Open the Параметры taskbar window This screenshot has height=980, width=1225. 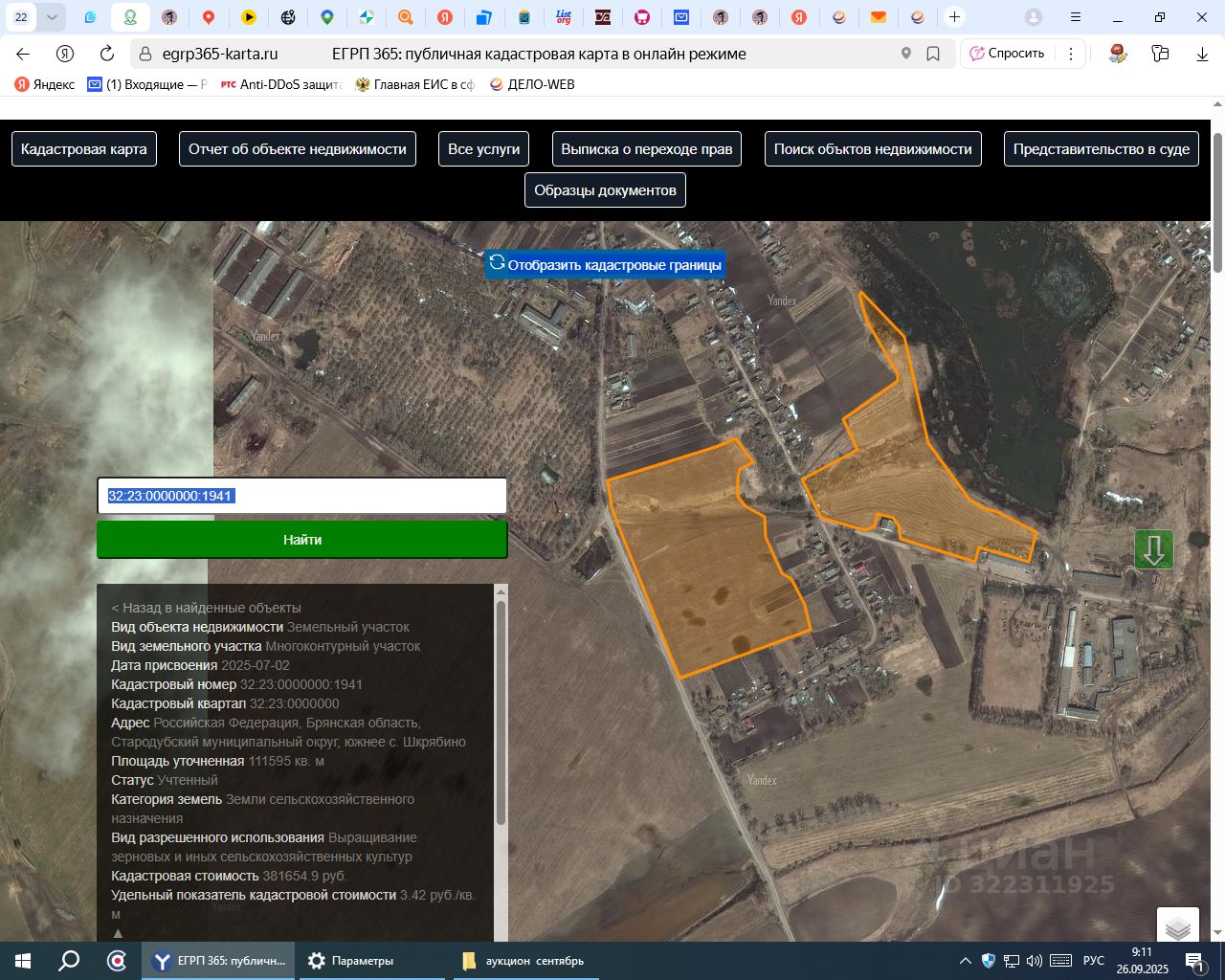tap(370, 961)
